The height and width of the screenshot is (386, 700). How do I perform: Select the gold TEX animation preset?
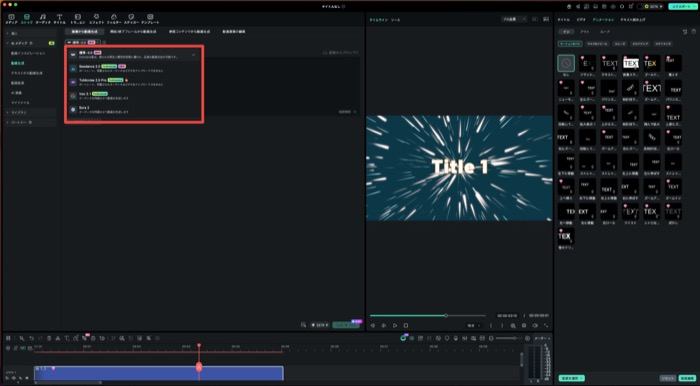pyautogui.click(x=652, y=63)
